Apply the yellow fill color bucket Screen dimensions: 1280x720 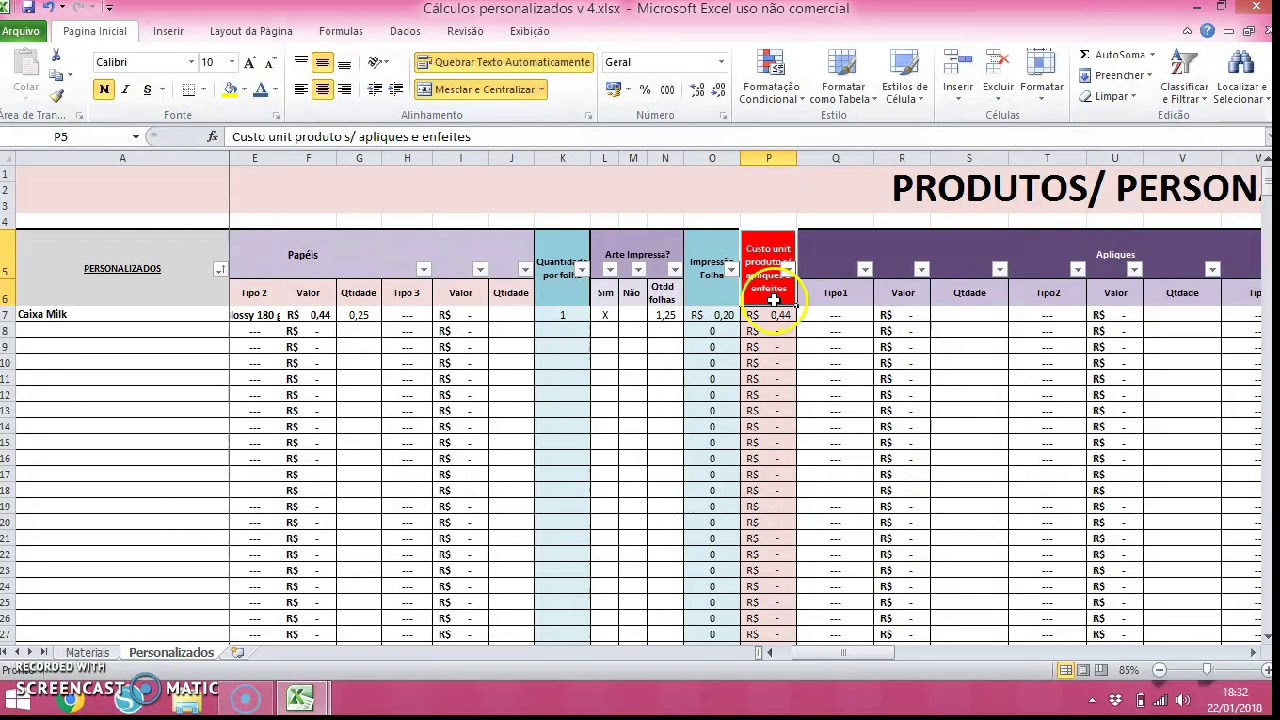coord(230,90)
